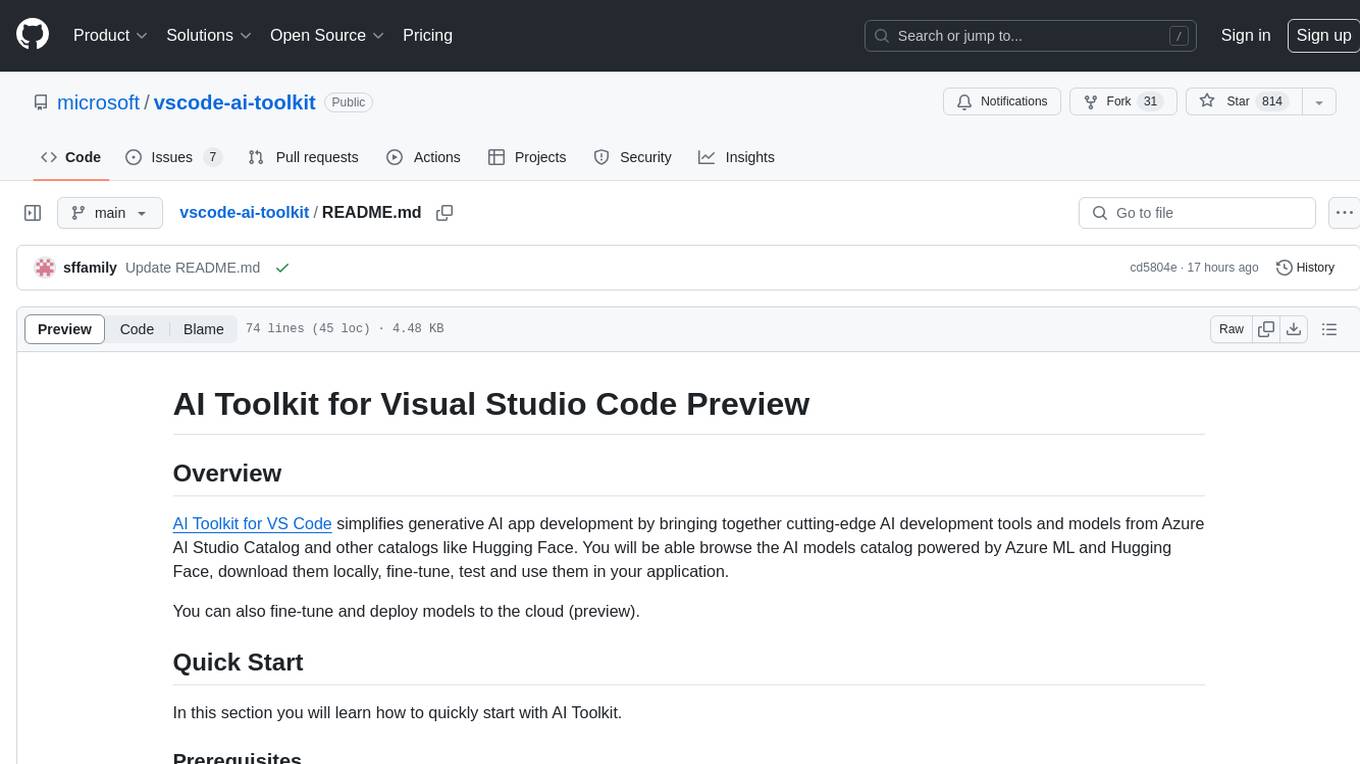Open the GitHub homepage logo
The height and width of the screenshot is (764, 1360).
point(32,35)
